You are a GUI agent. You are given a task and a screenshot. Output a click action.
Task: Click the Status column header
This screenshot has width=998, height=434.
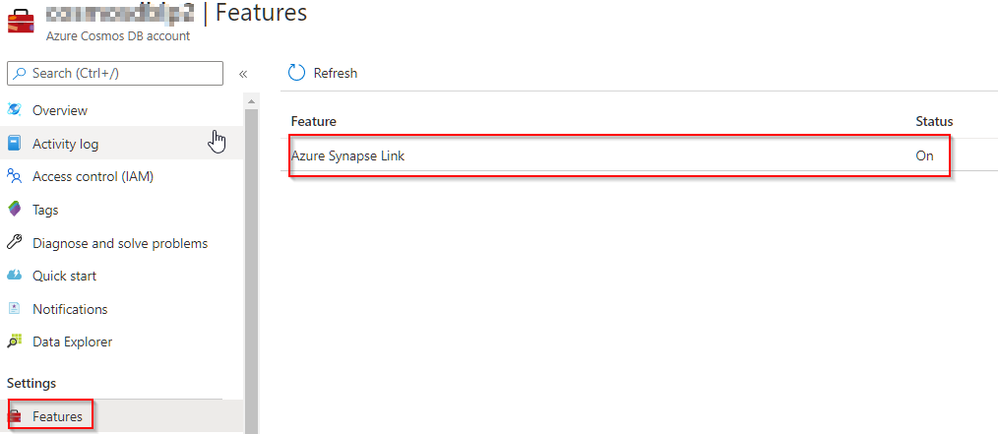coord(934,121)
